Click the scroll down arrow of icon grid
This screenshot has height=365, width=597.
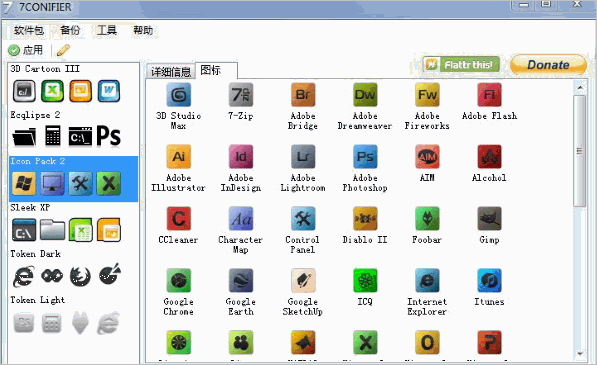coord(580,354)
